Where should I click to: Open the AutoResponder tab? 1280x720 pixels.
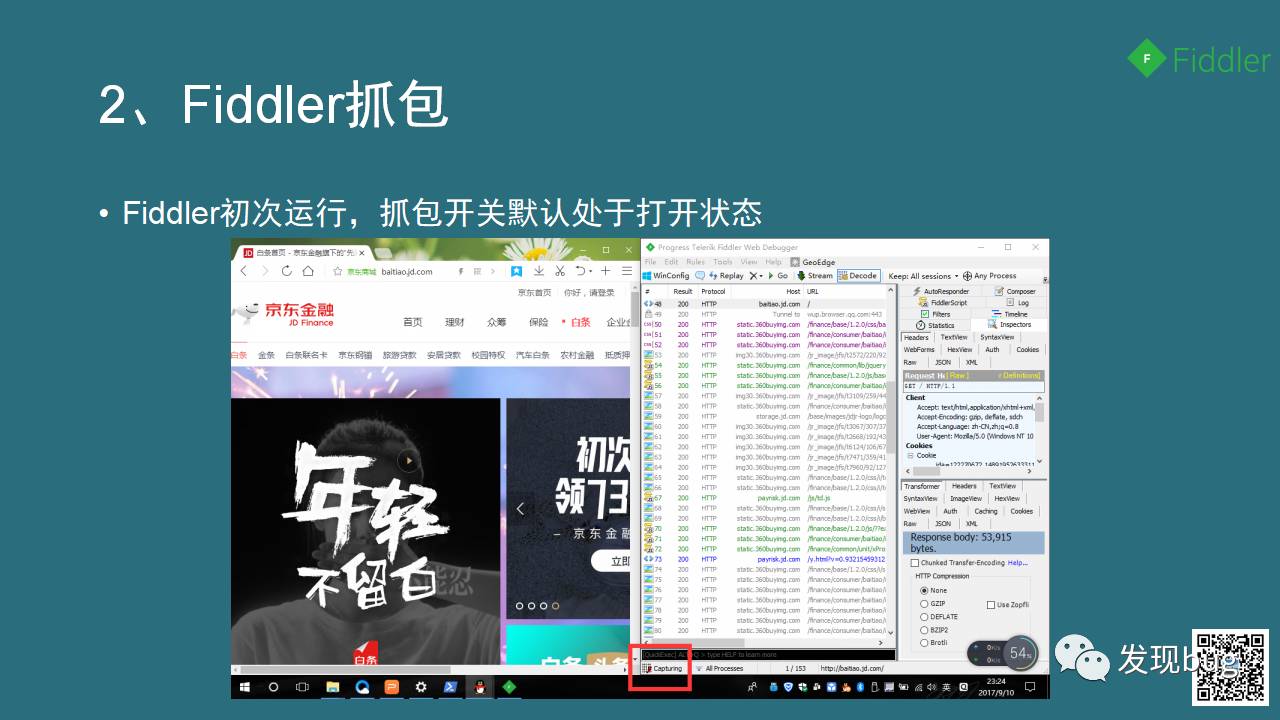[x=940, y=291]
